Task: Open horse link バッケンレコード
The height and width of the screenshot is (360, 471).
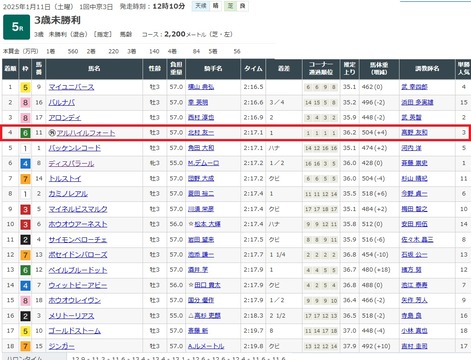Action: [x=75, y=148]
